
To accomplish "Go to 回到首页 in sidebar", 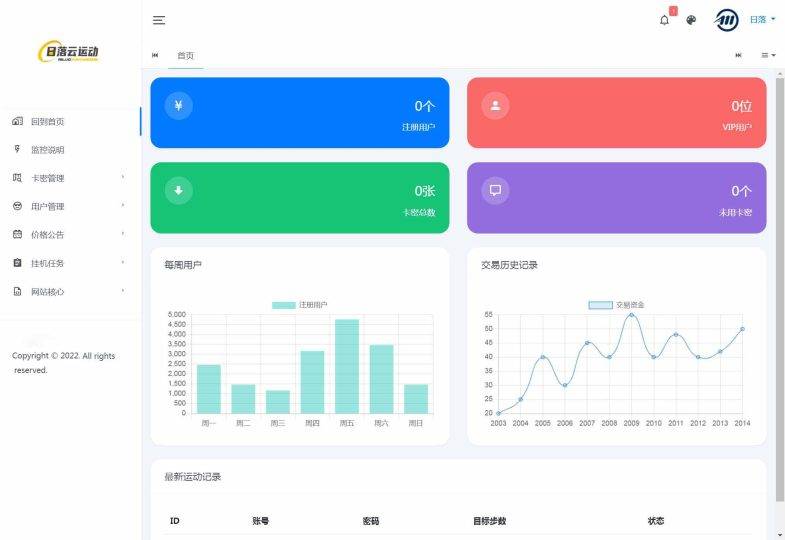I will pyautogui.click(x=47, y=121).
